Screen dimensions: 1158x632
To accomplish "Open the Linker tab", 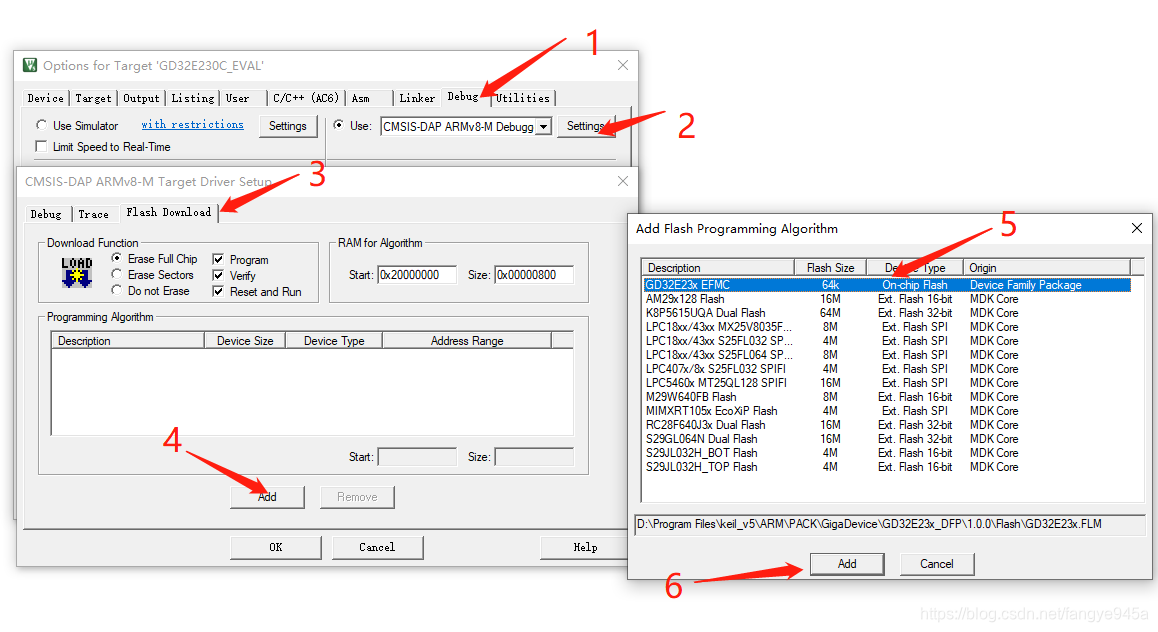I will (417, 98).
